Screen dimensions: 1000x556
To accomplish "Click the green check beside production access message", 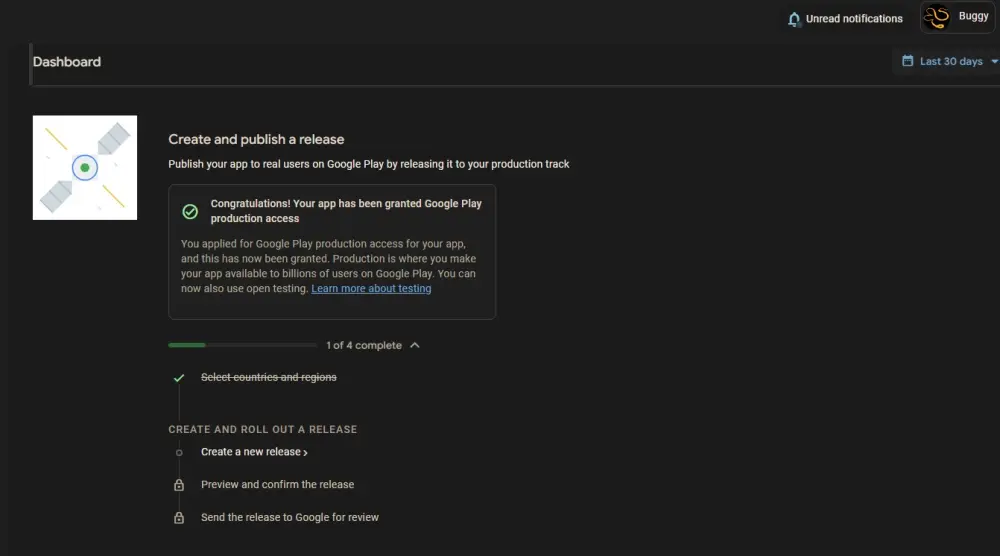I will coord(190,212).
